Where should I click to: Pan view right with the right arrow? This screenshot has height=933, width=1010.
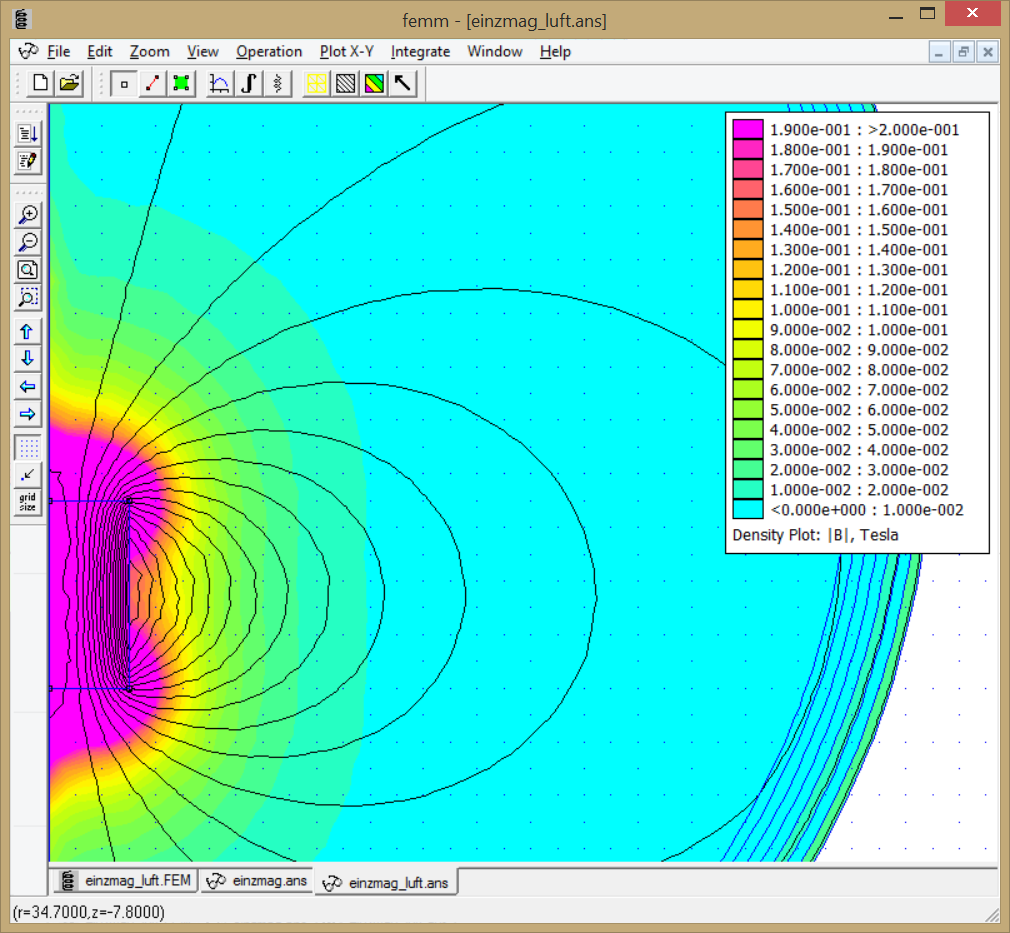click(x=28, y=414)
